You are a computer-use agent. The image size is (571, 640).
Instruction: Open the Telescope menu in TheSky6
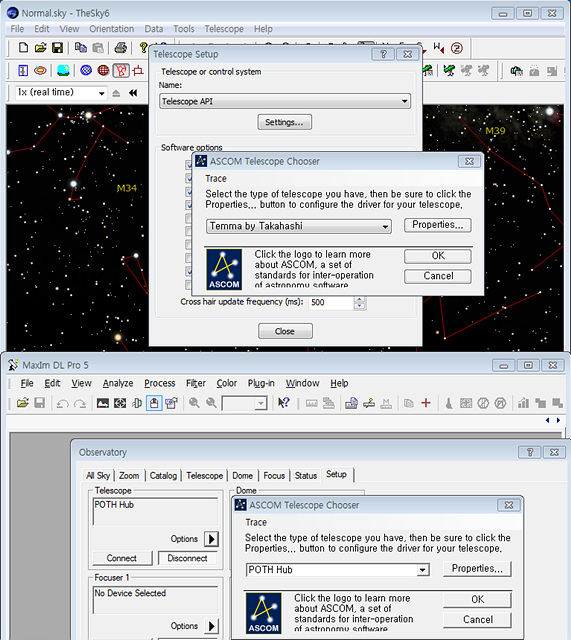pyautogui.click(x=224, y=29)
